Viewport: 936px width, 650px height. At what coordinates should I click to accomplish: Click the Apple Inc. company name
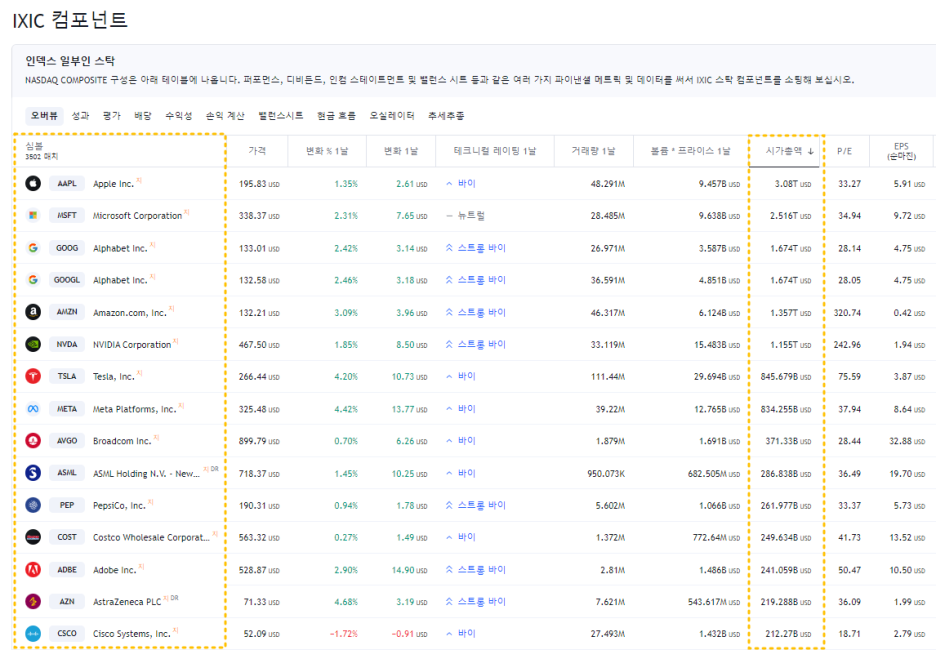pyautogui.click(x=113, y=184)
